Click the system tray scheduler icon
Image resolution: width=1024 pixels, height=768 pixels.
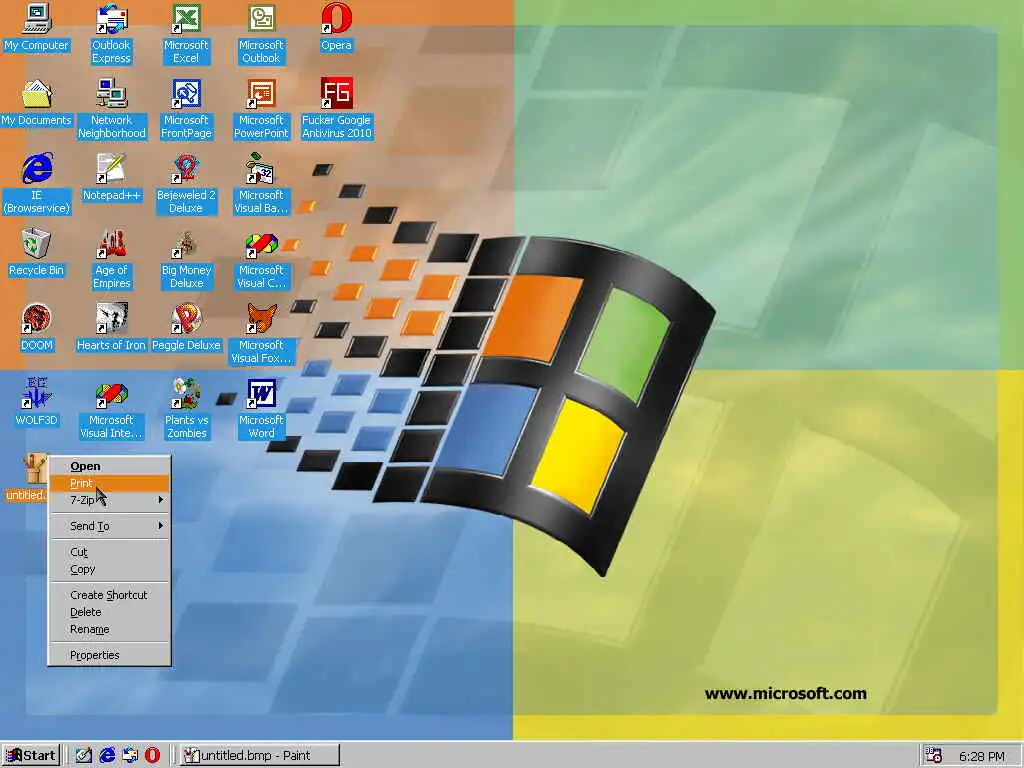point(934,756)
